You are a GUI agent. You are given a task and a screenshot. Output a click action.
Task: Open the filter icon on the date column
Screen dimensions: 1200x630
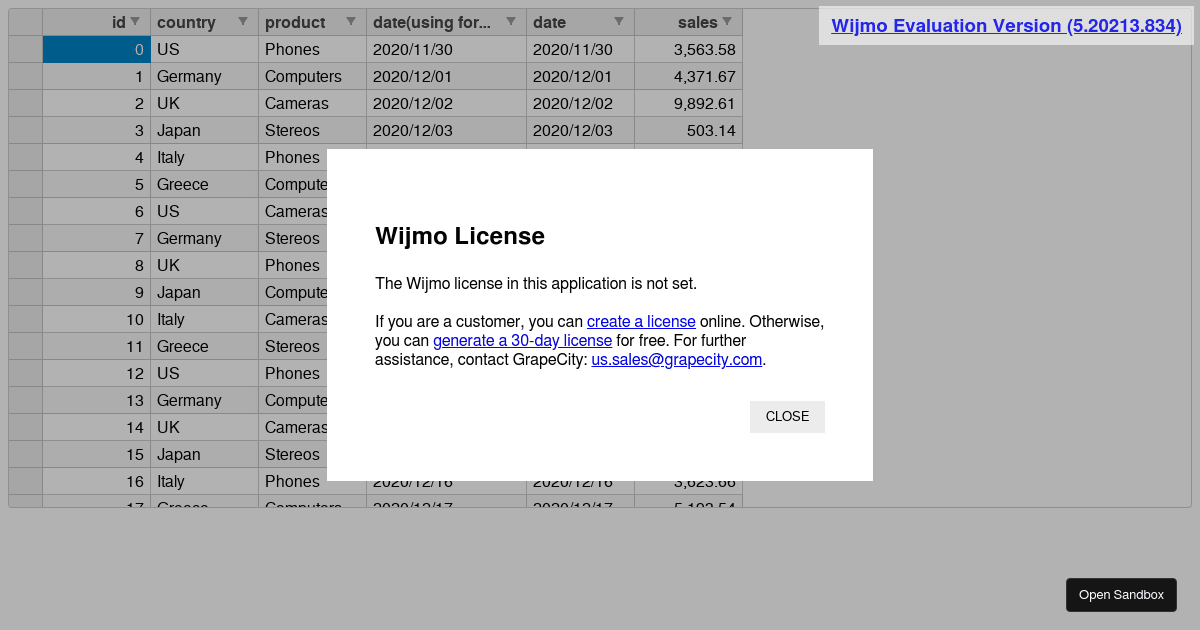(619, 22)
